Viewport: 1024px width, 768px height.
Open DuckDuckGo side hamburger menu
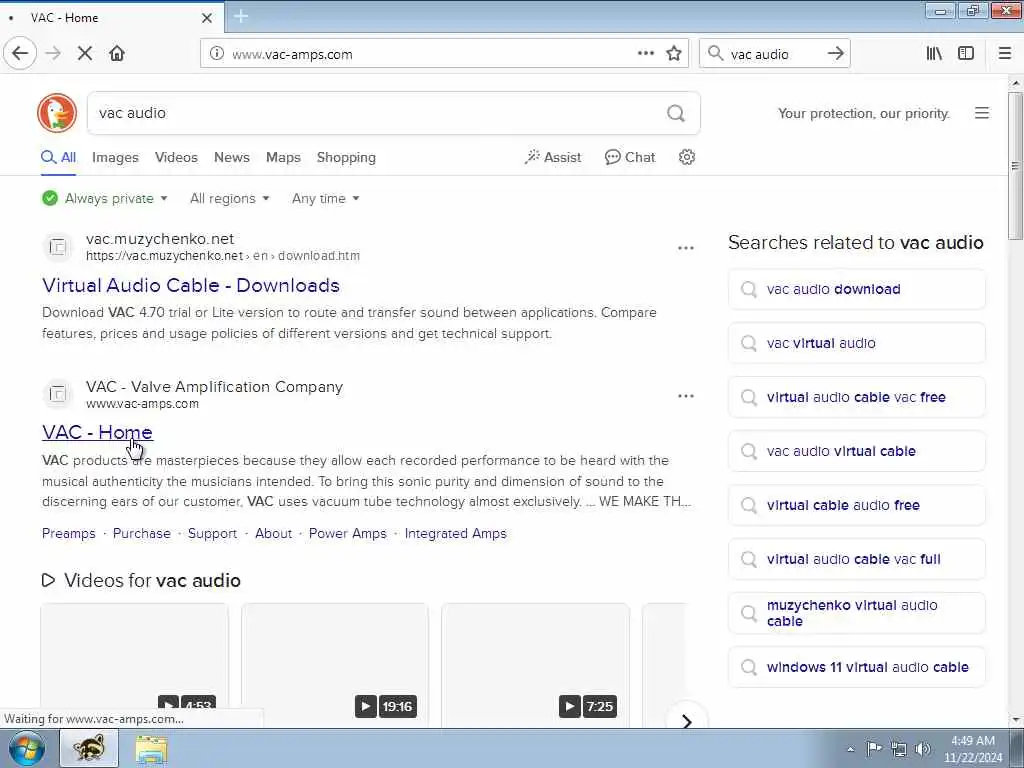coord(982,113)
